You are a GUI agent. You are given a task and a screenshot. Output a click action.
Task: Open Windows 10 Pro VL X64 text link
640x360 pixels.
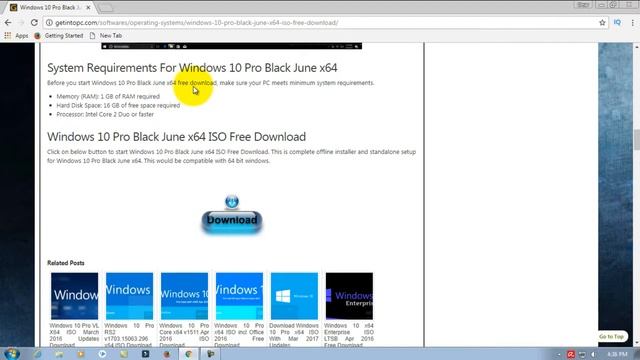click(x=74, y=335)
